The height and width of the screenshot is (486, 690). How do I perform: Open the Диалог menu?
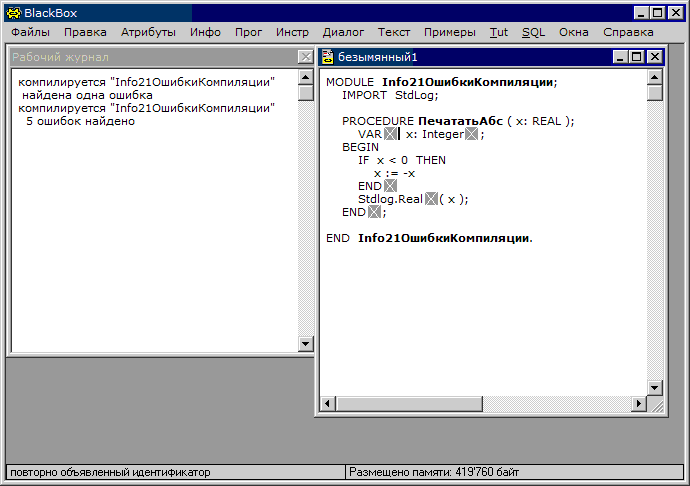coord(343,32)
